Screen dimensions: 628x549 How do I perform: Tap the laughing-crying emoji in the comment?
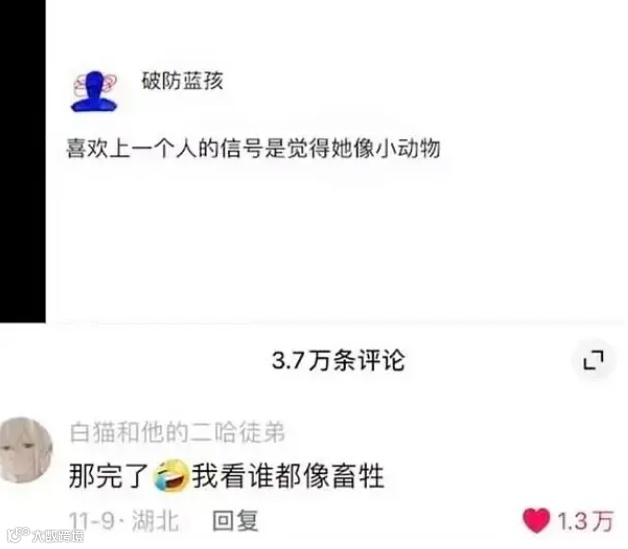pyautogui.click(x=171, y=476)
